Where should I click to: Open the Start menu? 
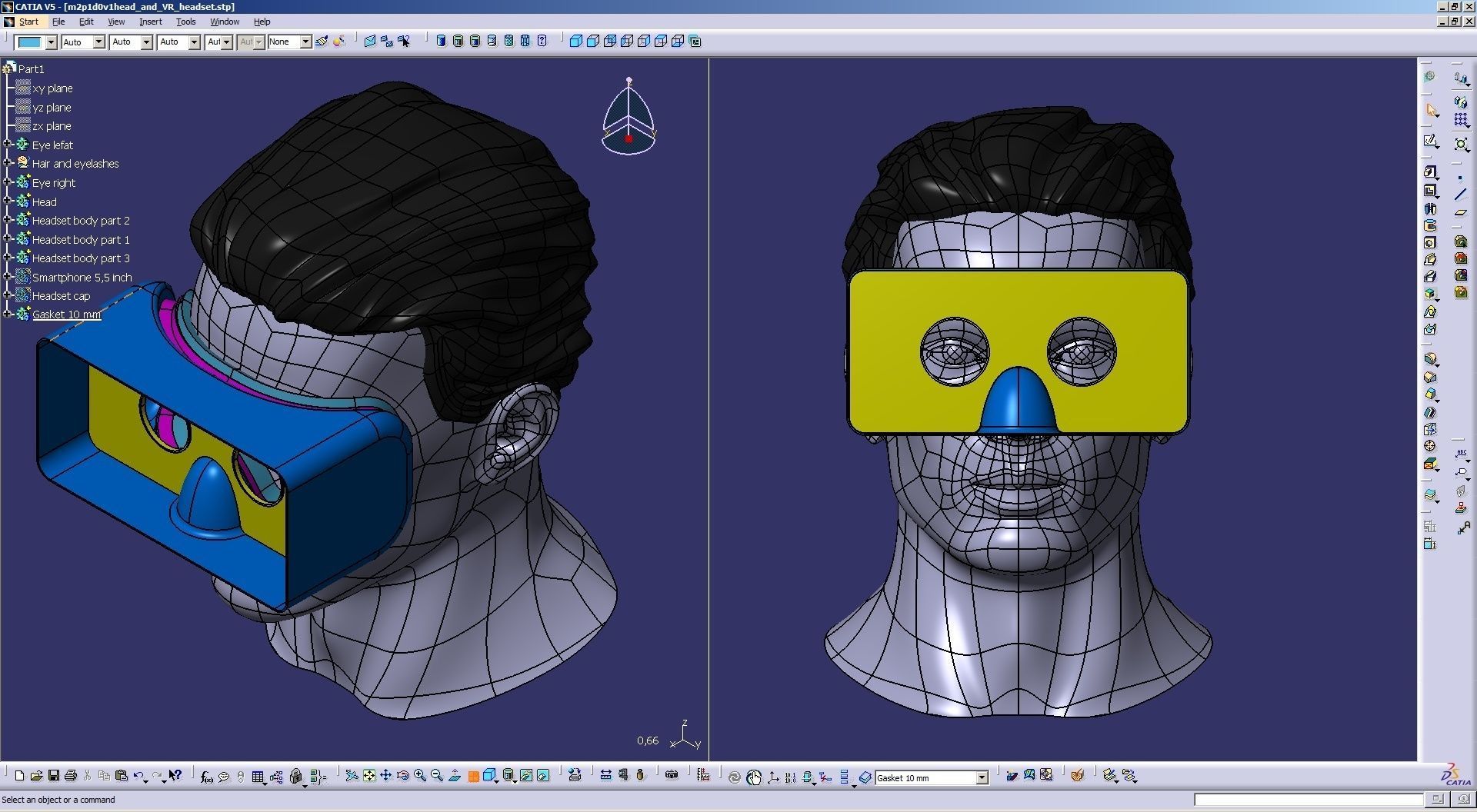[x=28, y=22]
